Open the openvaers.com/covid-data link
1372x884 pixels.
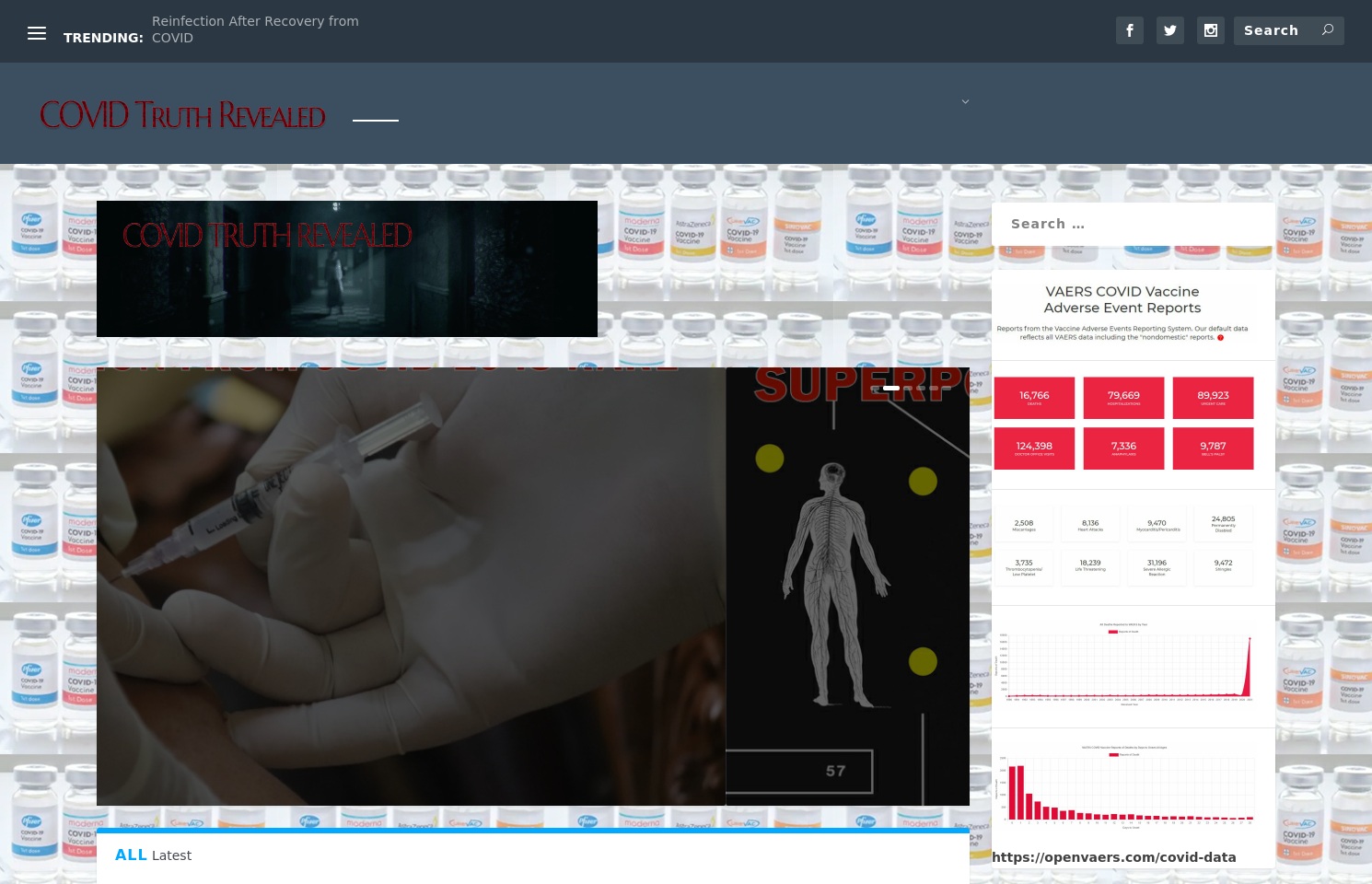tap(1114, 857)
